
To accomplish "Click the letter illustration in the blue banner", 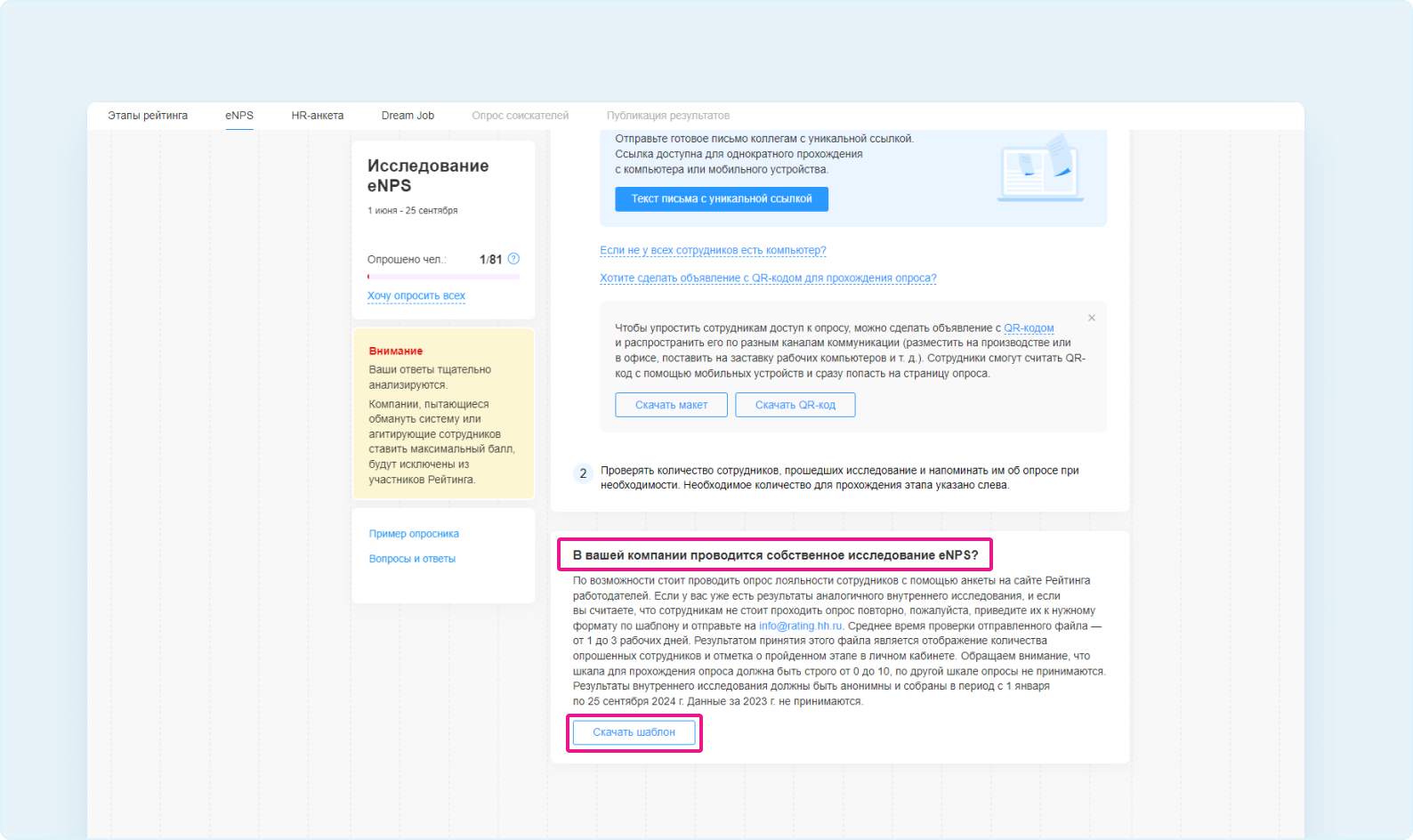I will 1040,167.
